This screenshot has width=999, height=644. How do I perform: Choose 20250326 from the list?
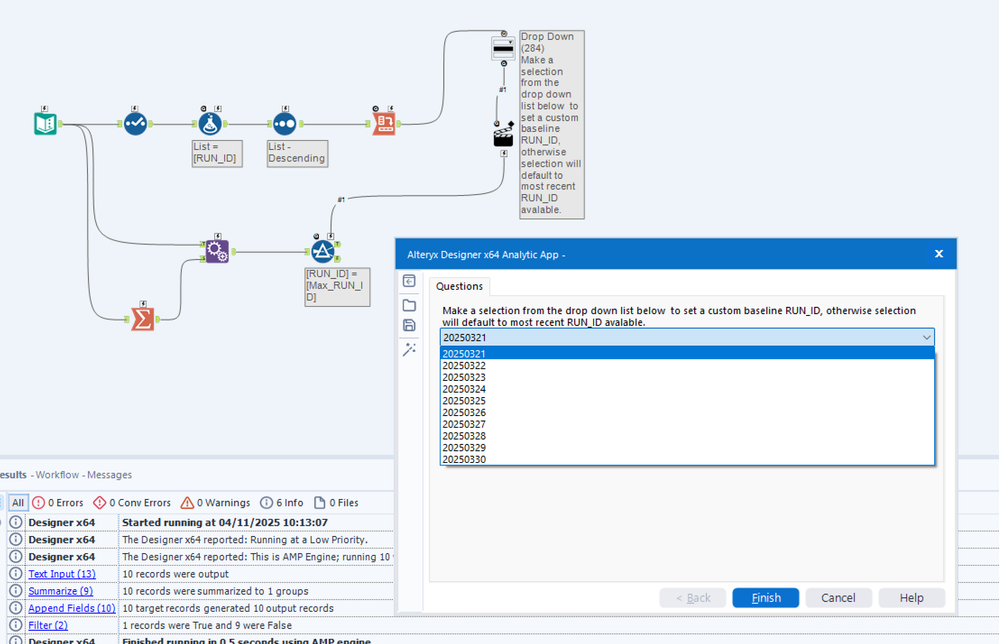(687, 412)
